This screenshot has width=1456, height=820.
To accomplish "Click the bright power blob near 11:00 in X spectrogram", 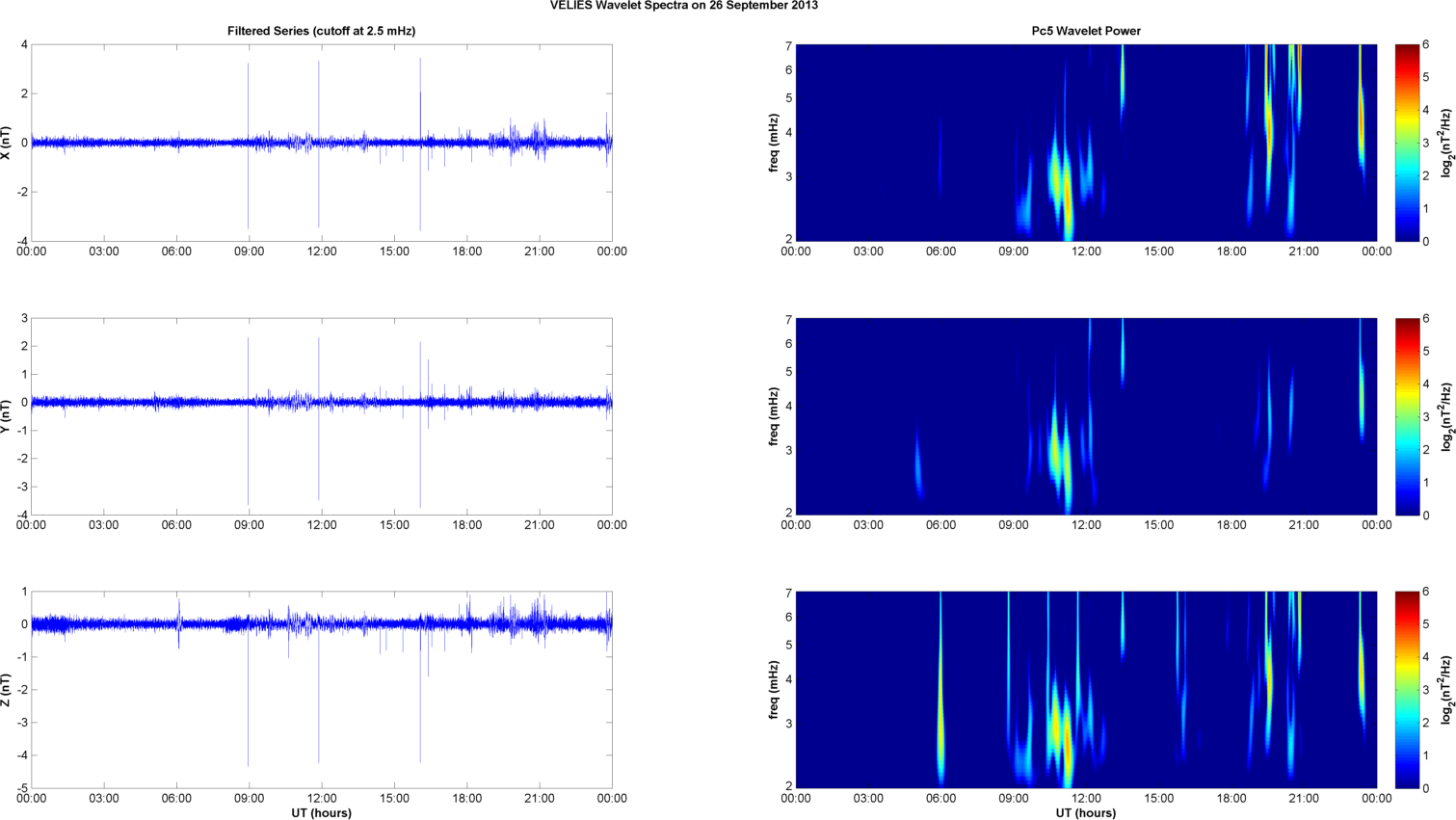I will (1062, 188).
